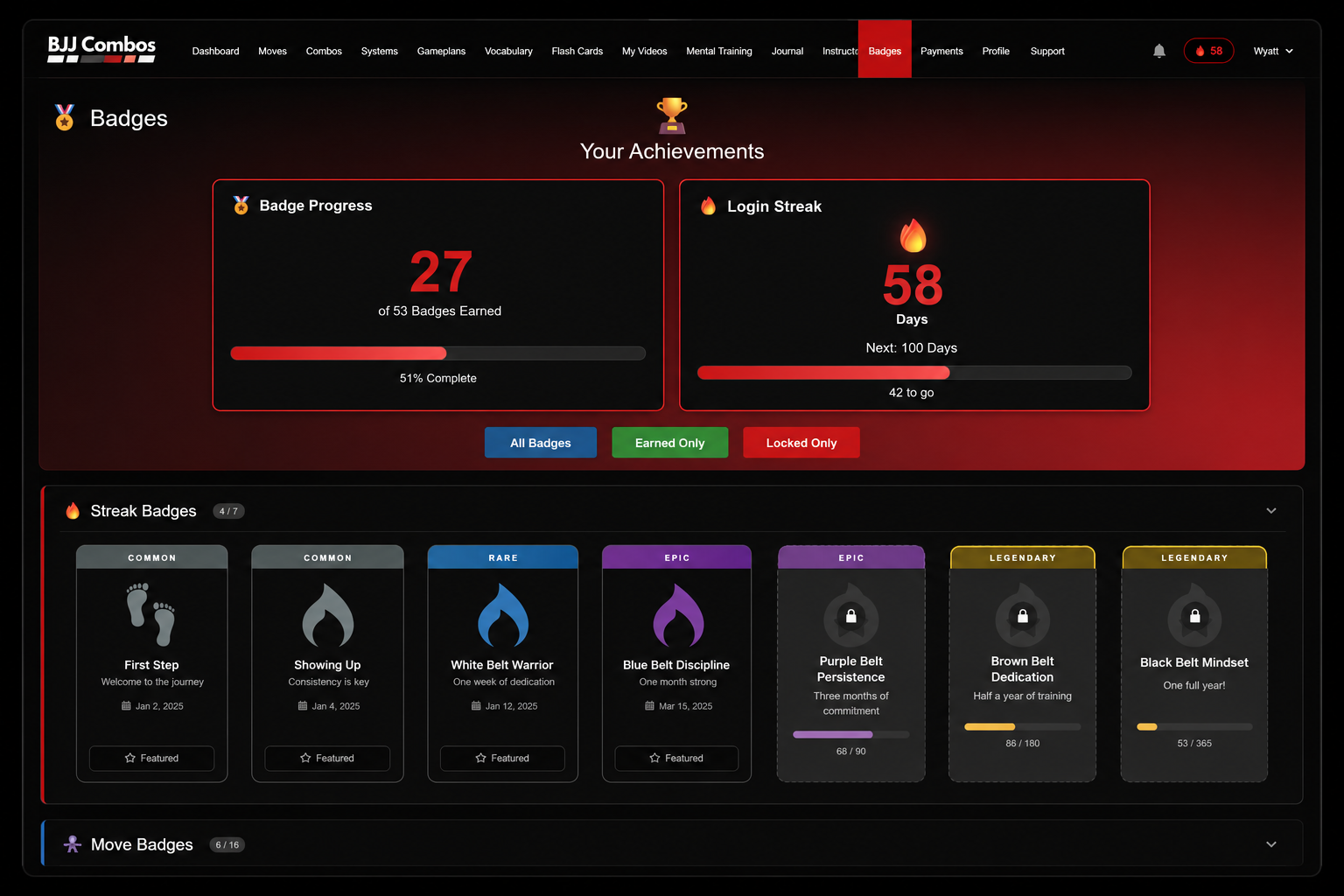The width and height of the screenshot is (1344, 896).
Task: Open Gameplans in the nav bar
Action: [441, 51]
